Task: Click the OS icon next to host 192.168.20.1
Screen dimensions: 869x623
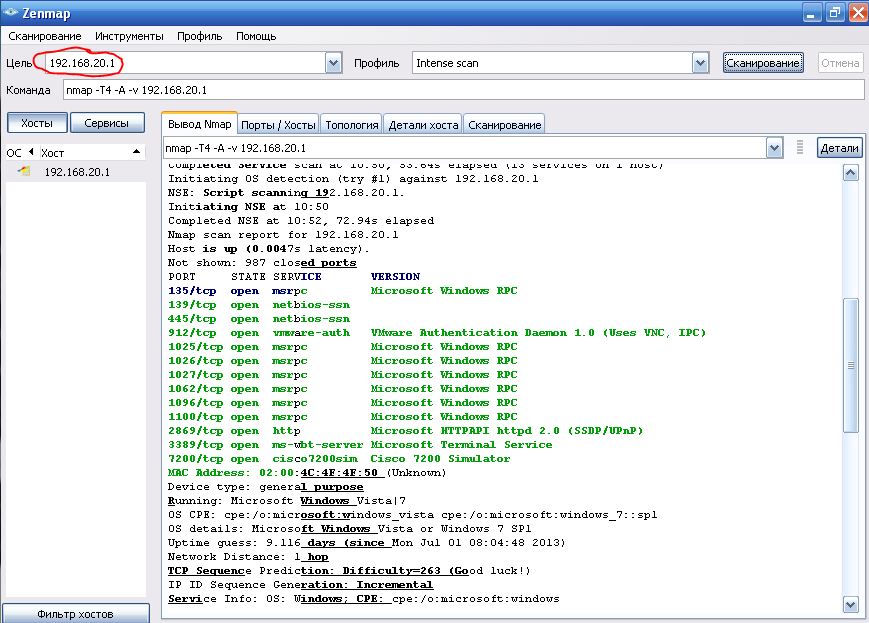Action: [x=24, y=171]
